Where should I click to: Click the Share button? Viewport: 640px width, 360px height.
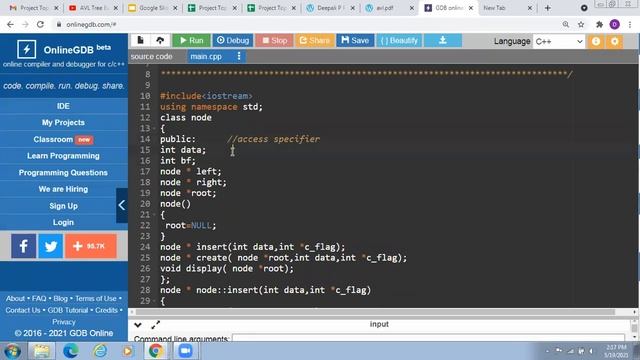coord(314,40)
